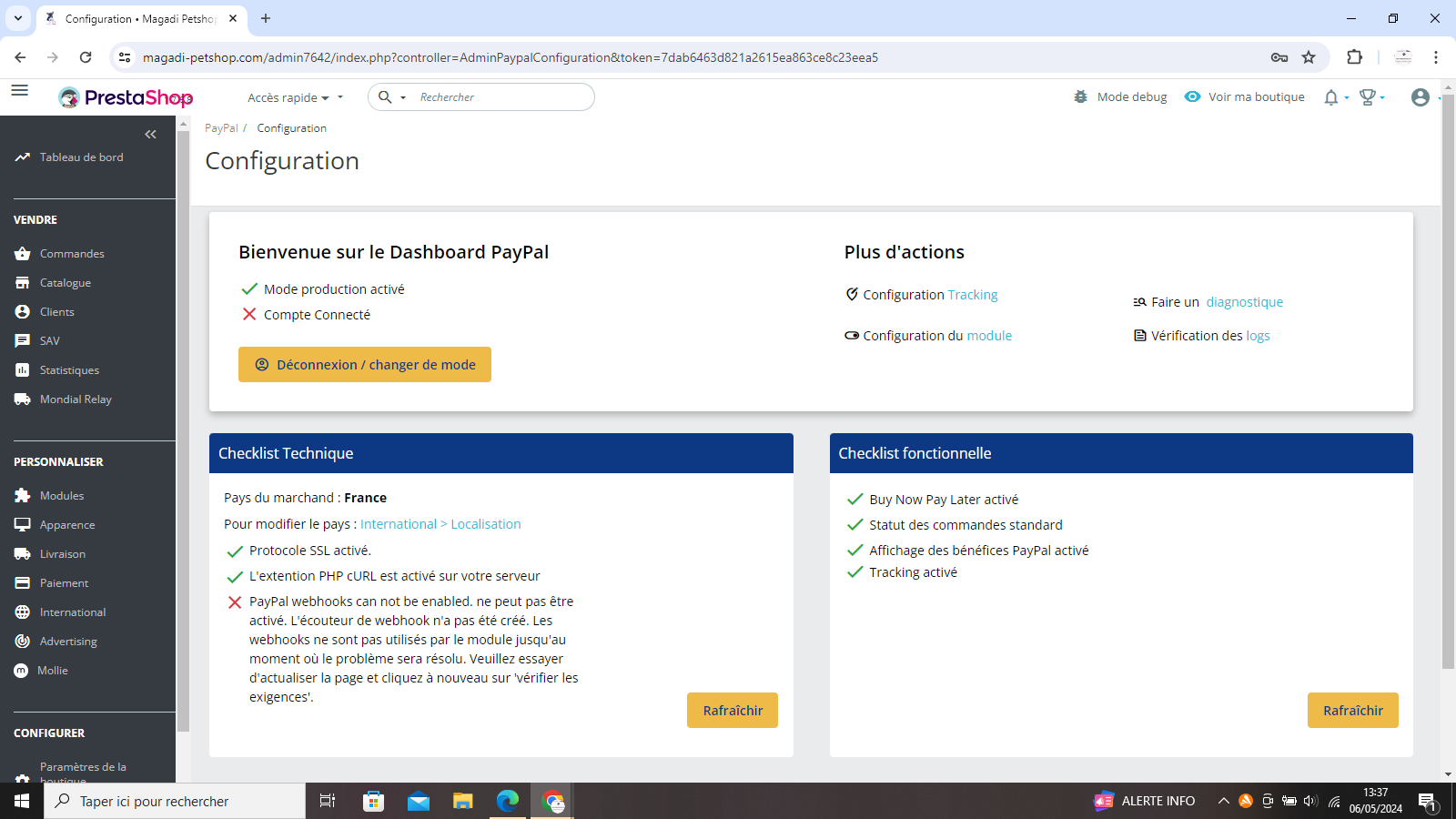
Task: Open the Windows notification center
Action: pos(1427,802)
